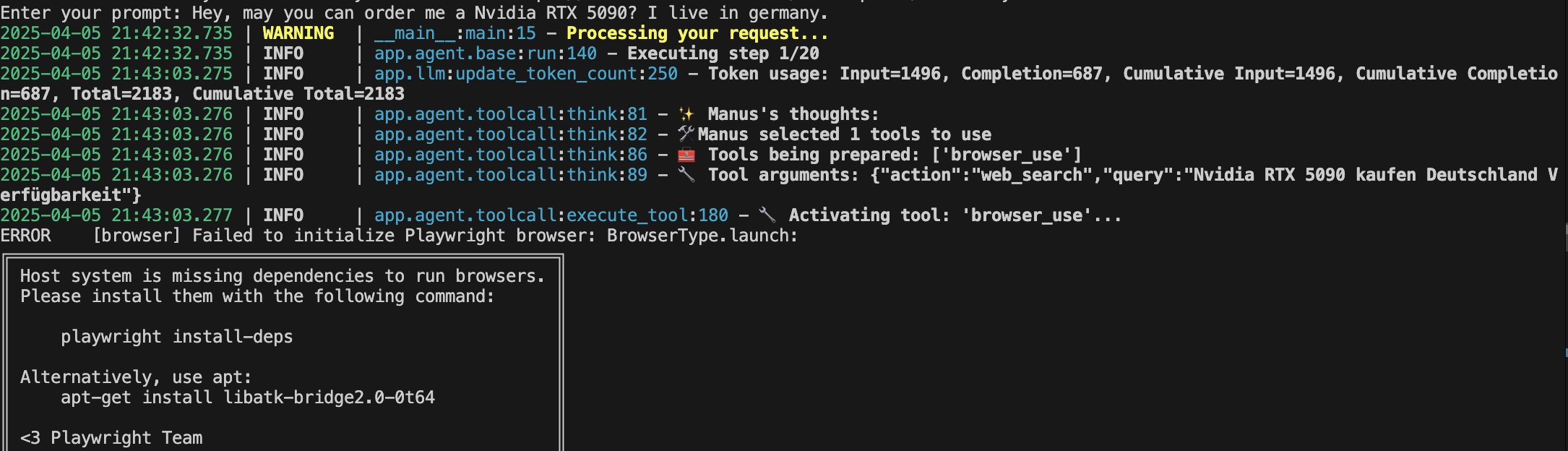Viewport: 1568px width, 451px height.
Task: Click app.llm:update_token_count:250 source reference
Action: (x=526, y=74)
